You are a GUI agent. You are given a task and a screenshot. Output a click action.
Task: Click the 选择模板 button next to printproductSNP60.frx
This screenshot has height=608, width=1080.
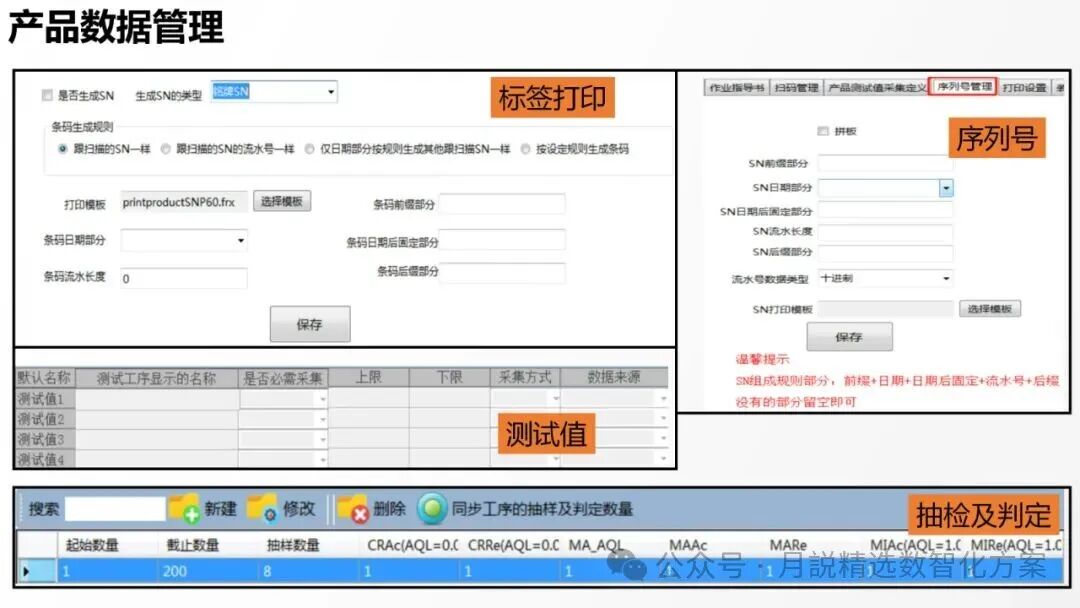pyautogui.click(x=283, y=201)
